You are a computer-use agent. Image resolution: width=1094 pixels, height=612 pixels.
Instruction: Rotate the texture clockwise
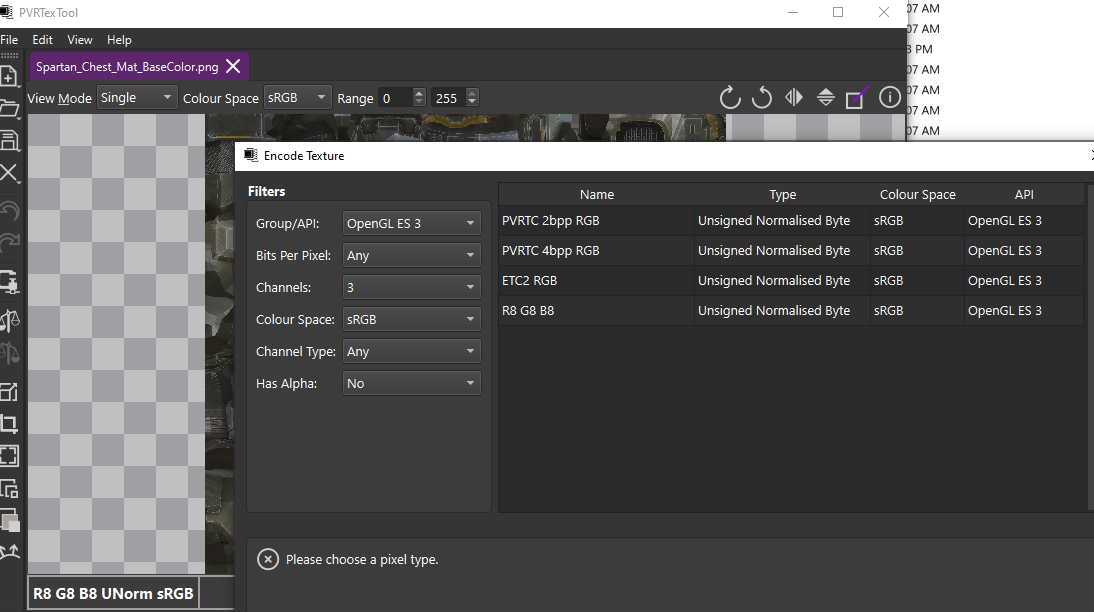click(x=730, y=98)
